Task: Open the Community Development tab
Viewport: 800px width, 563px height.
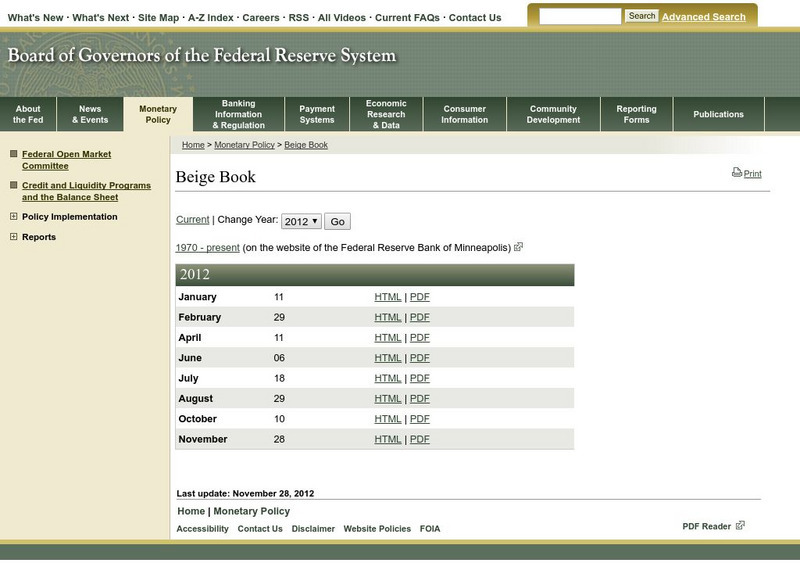Action: [x=553, y=114]
